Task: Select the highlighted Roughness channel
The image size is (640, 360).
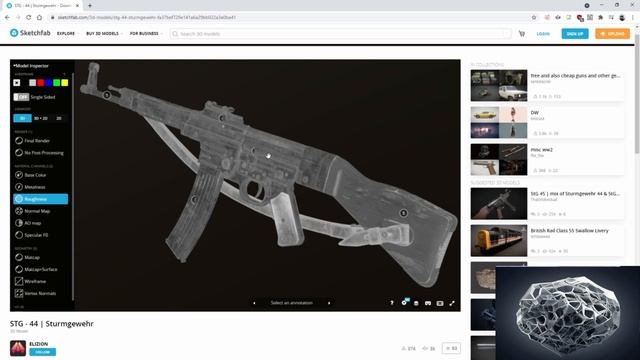Action: pos(40,199)
